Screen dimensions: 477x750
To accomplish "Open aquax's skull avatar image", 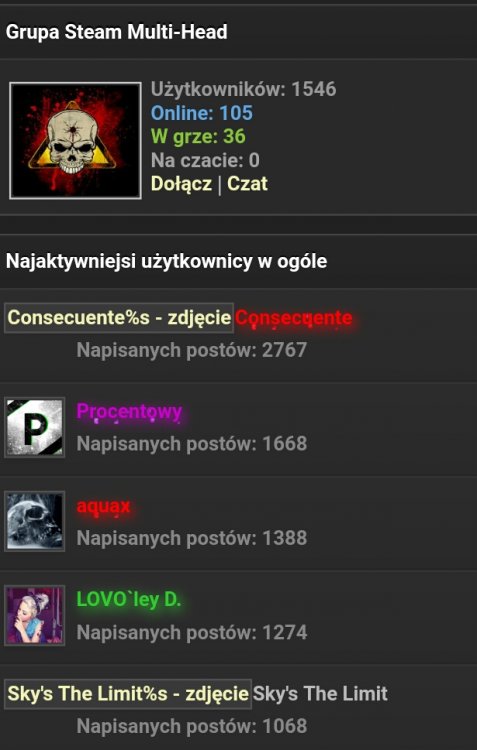I will (x=34, y=521).
